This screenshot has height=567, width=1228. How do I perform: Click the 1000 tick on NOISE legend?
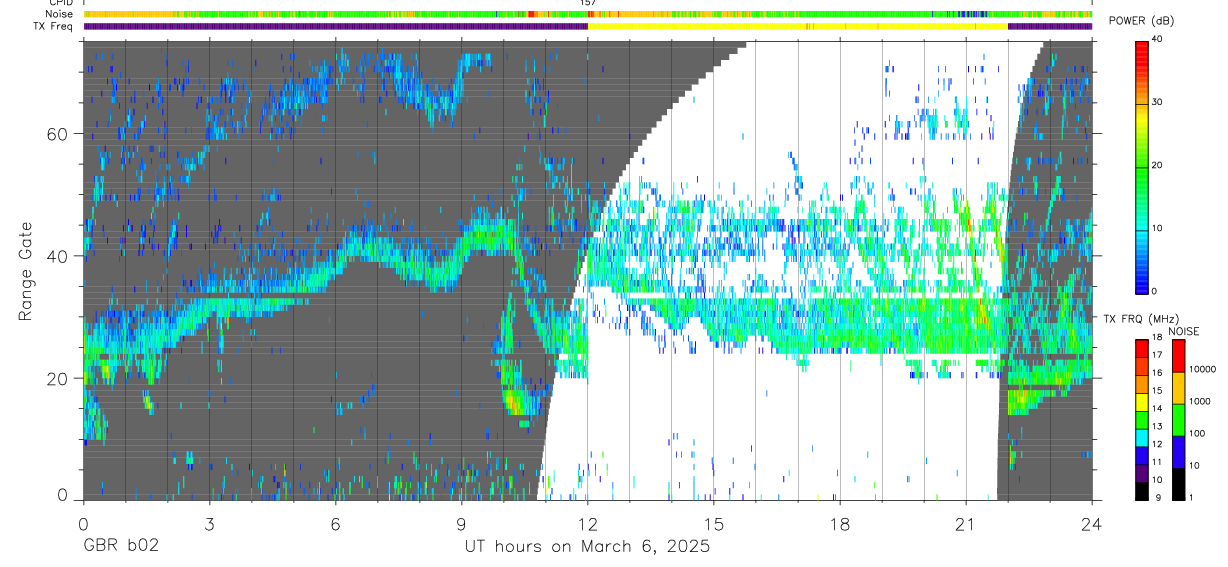(1199, 402)
